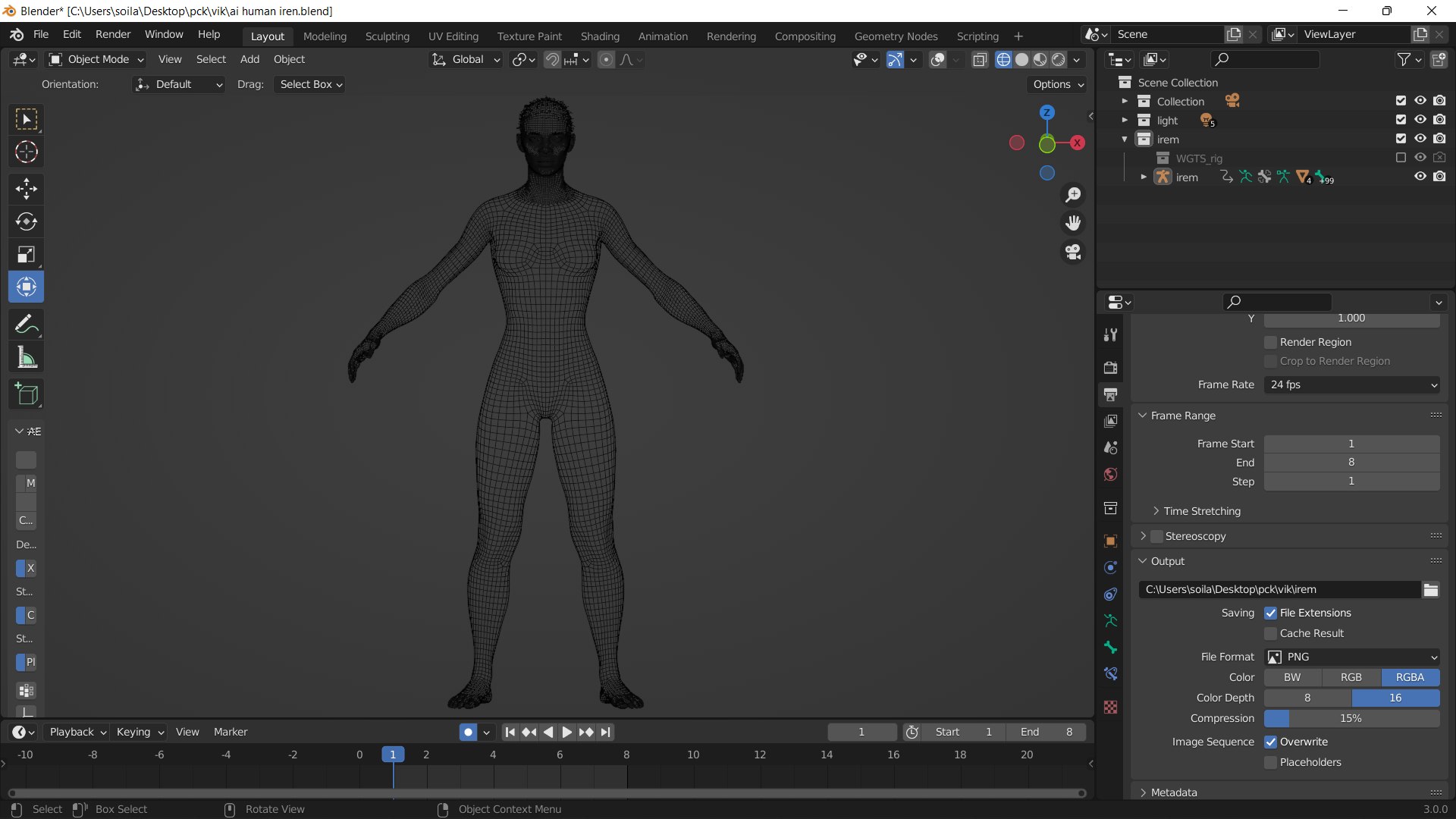Open the viewport Options popover

(x=1059, y=84)
